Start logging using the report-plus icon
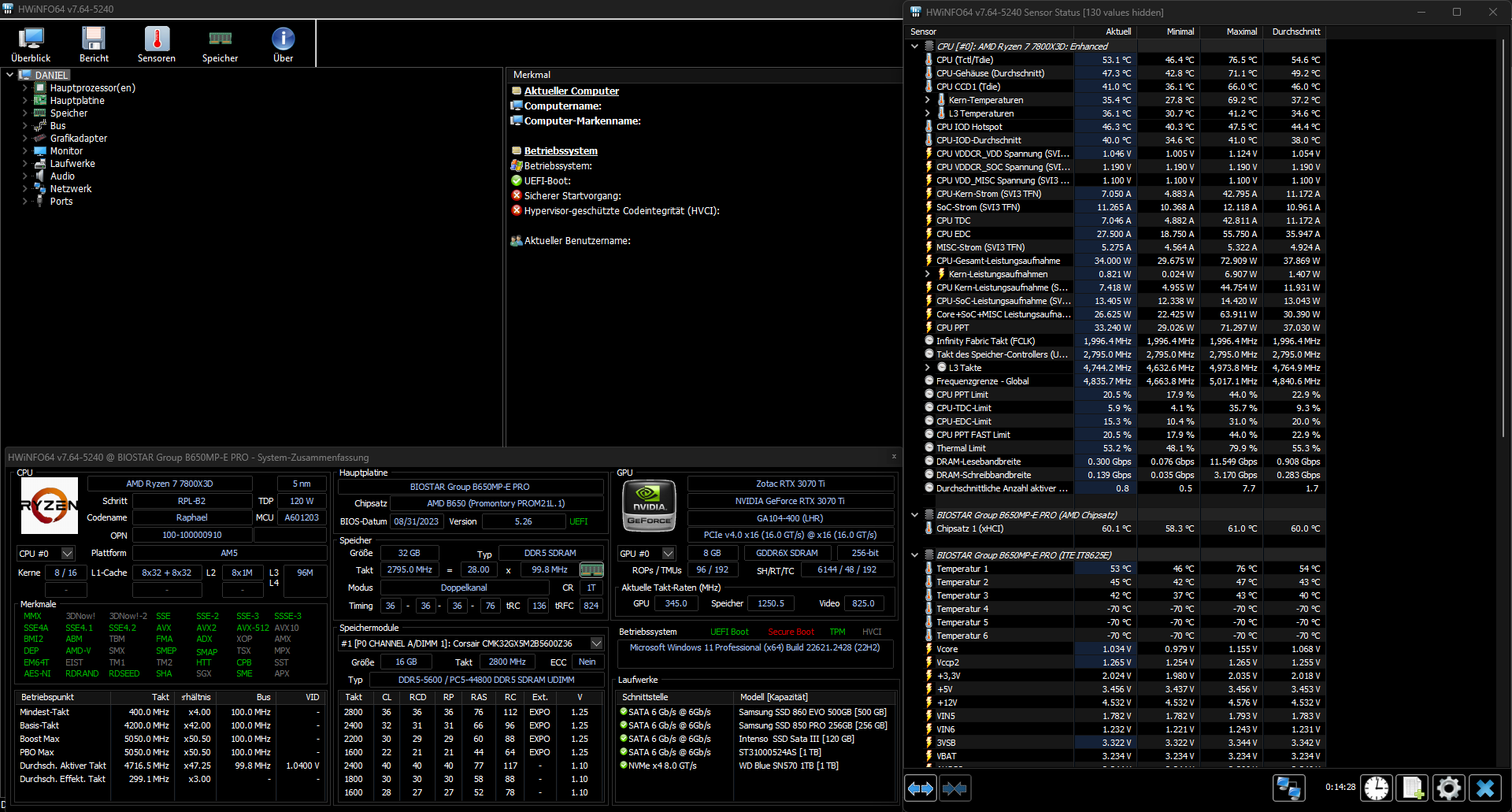Viewport: 1512px width, 812px height. click(1413, 788)
